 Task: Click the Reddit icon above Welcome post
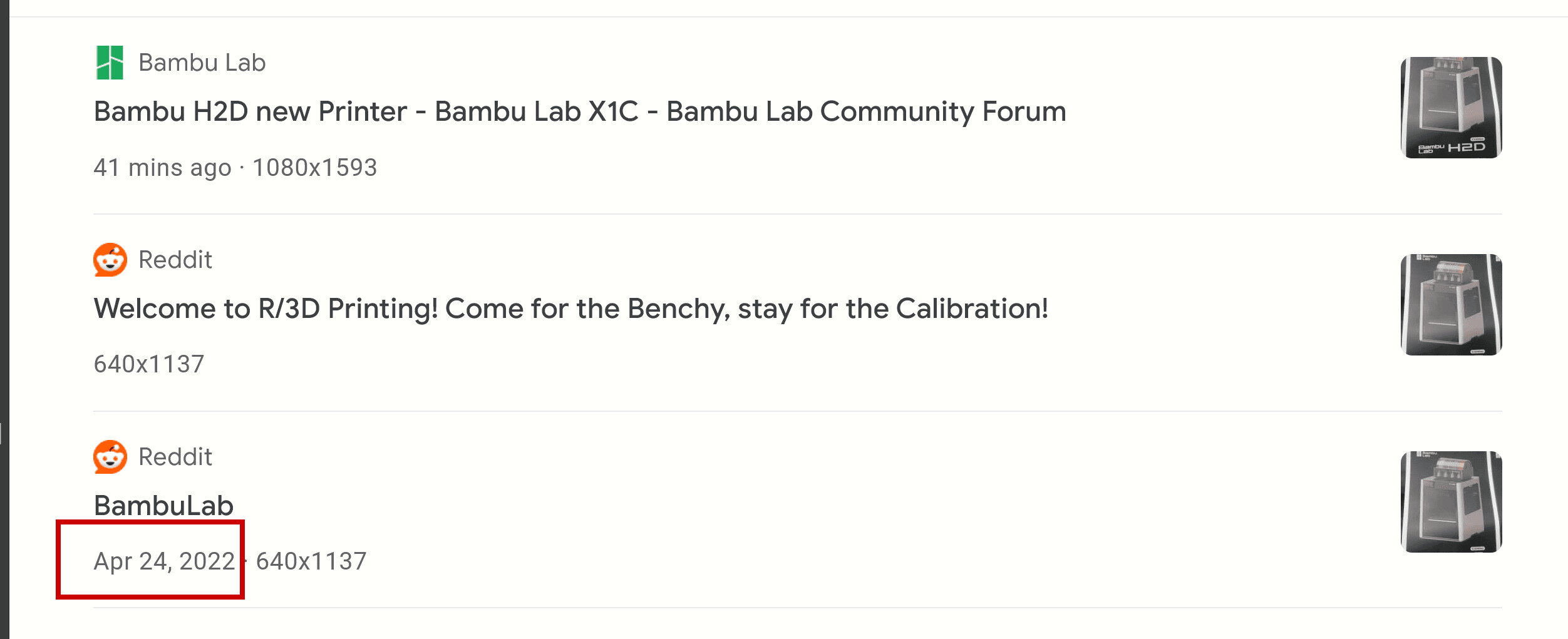pos(110,260)
